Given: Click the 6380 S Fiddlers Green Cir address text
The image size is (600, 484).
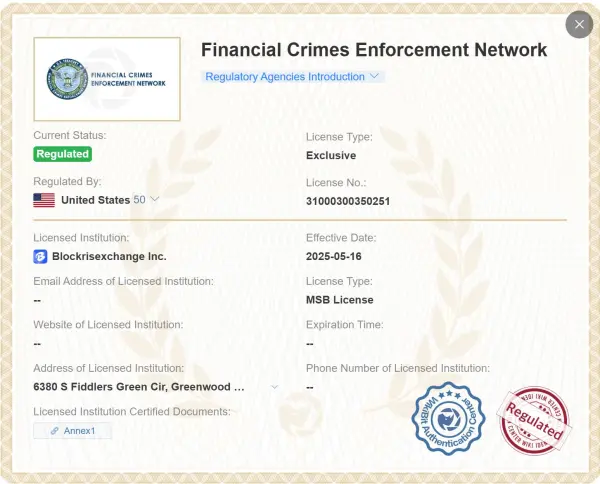Looking at the screenshot, I should [138, 386].
